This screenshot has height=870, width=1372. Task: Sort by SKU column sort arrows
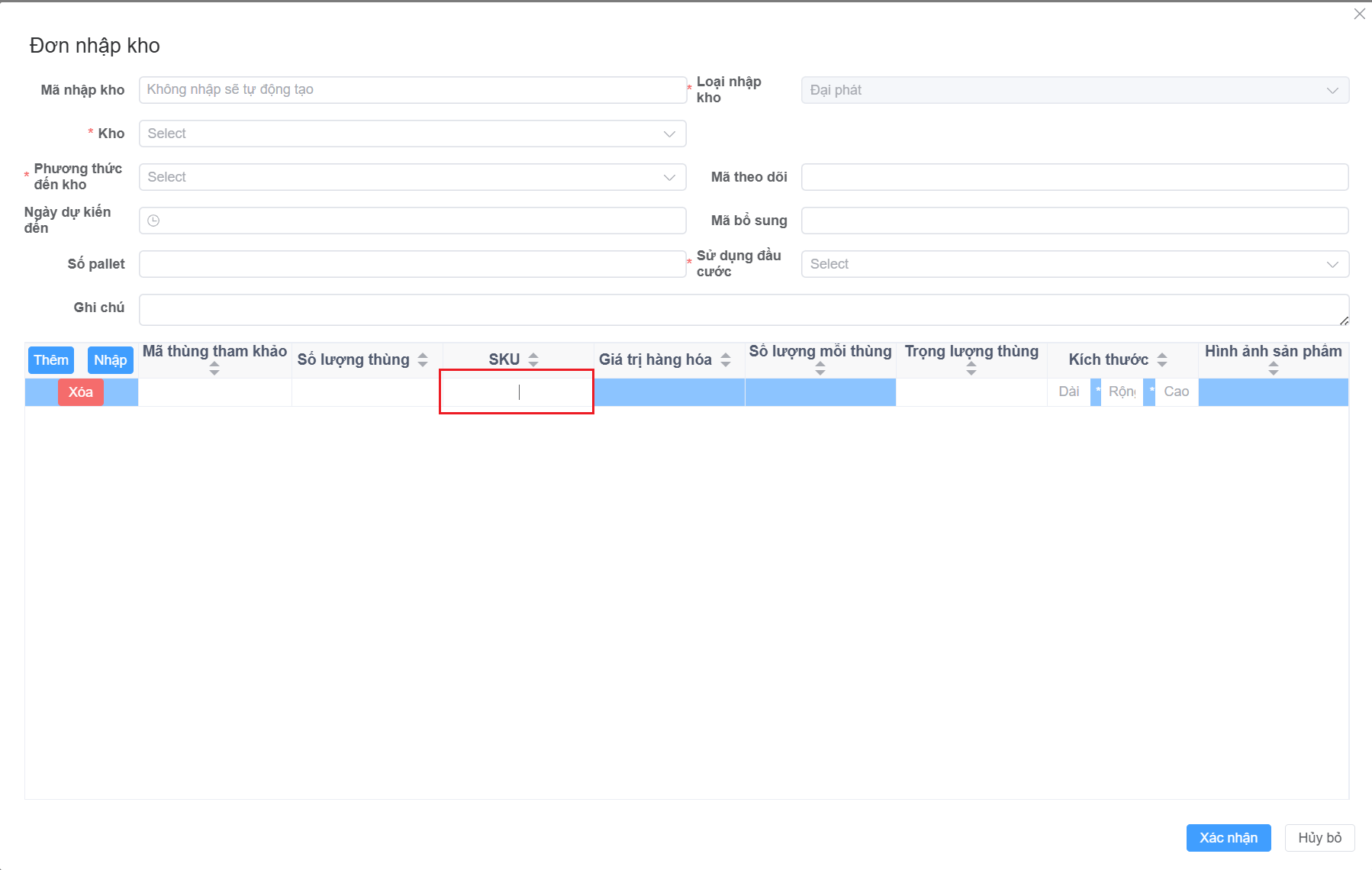coord(533,359)
